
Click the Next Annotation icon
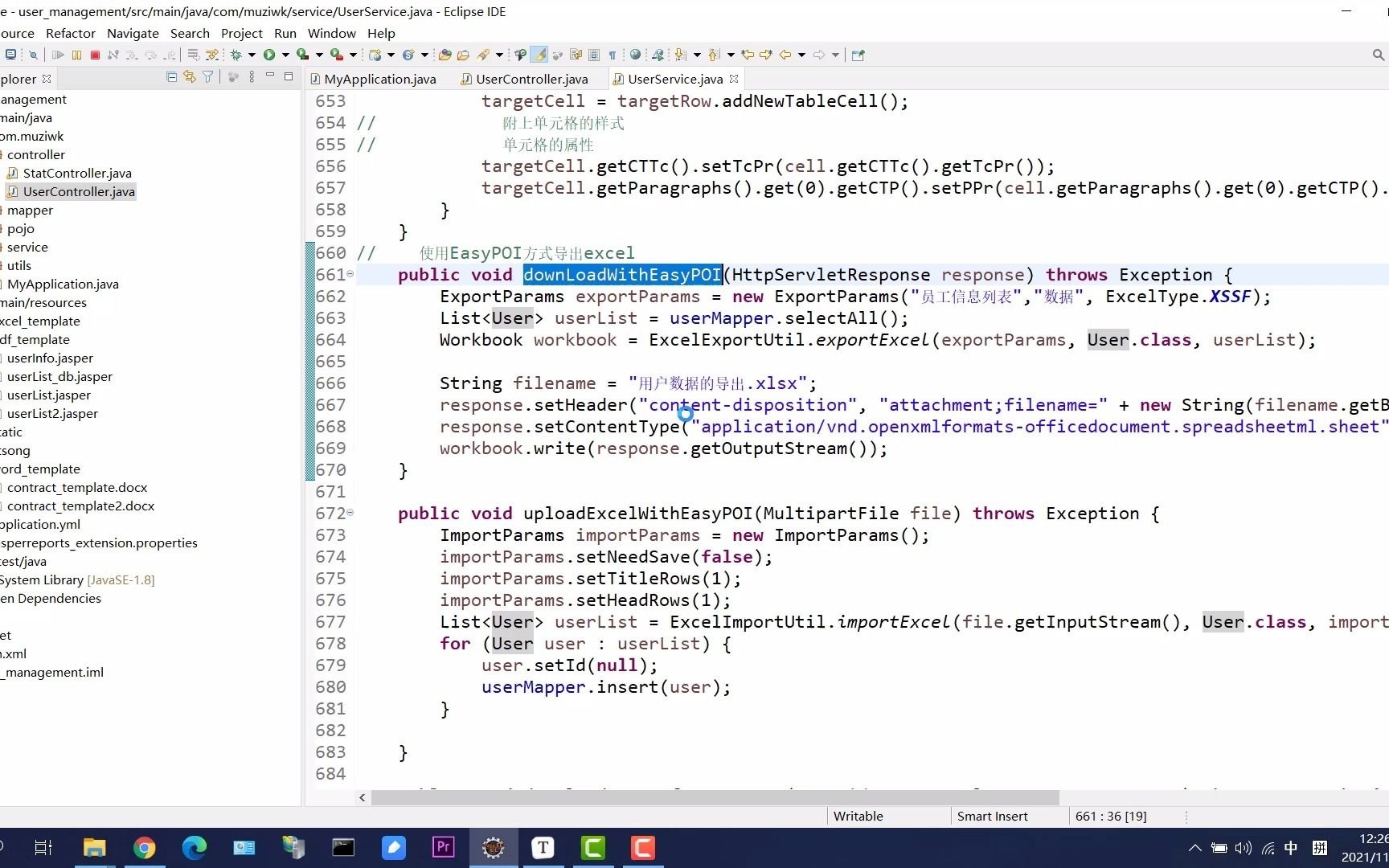click(679, 55)
